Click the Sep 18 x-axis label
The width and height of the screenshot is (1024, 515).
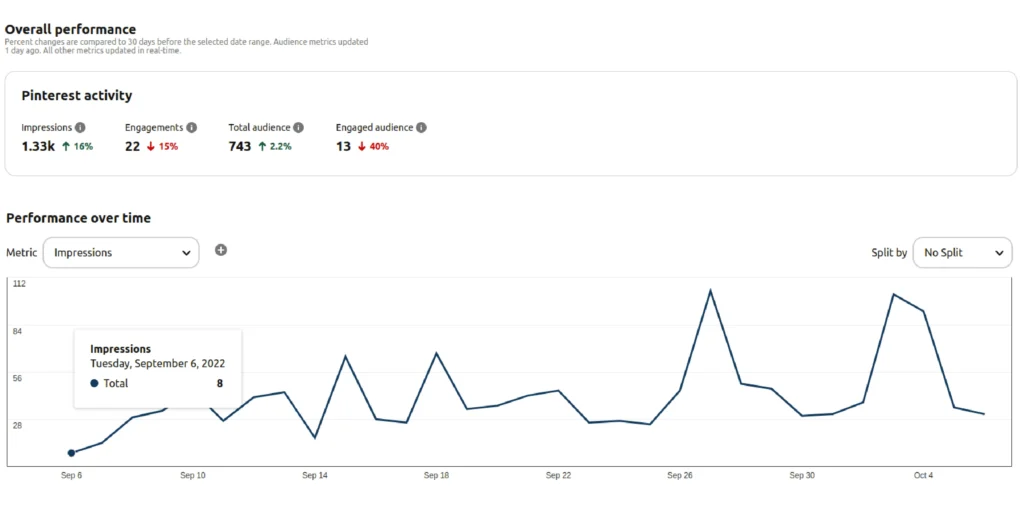pyautogui.click(x=436, y=476)
